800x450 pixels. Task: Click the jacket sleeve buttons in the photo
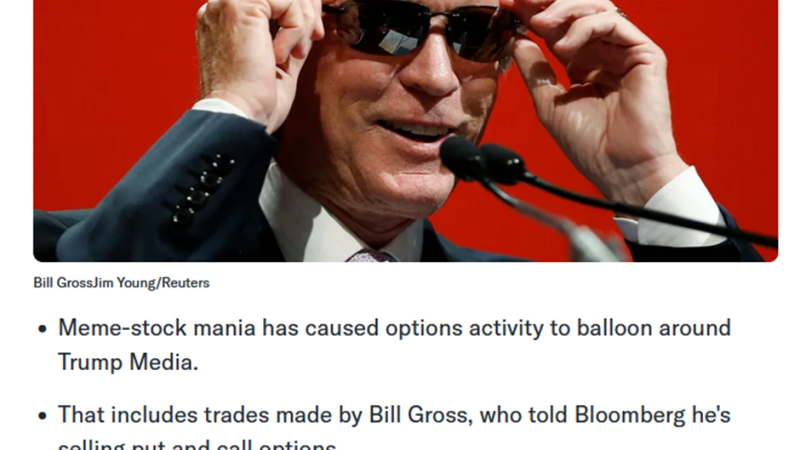tap(202, 190)
